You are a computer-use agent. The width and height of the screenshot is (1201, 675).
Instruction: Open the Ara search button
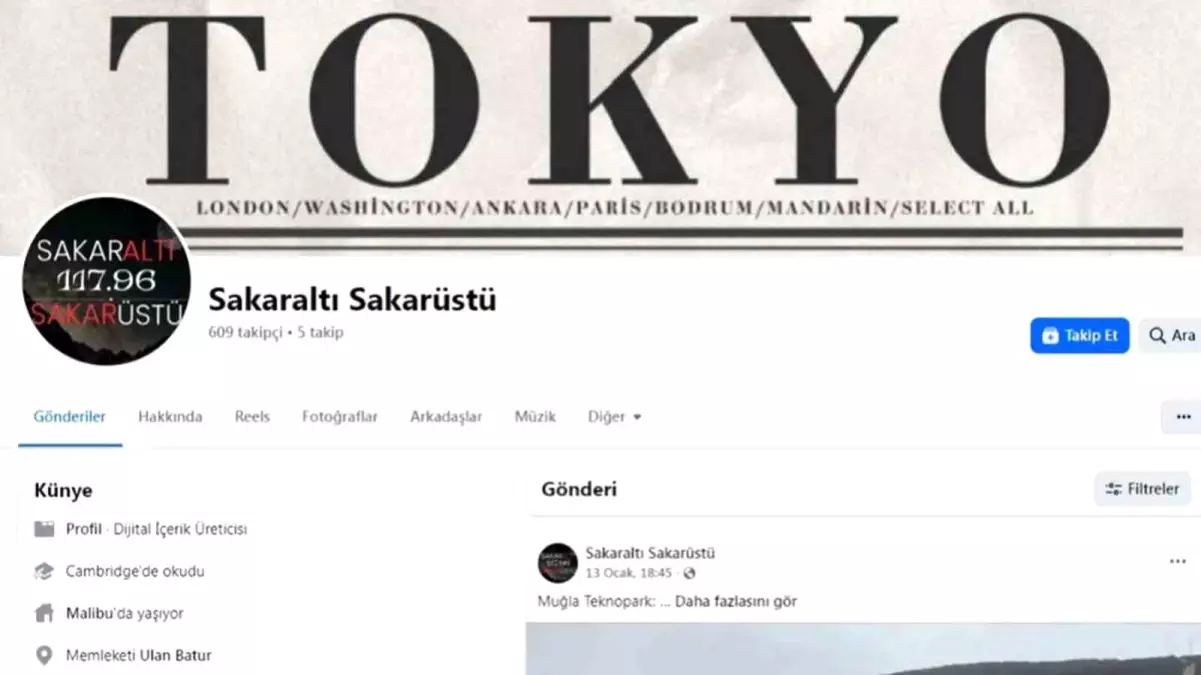(1170, 335)
